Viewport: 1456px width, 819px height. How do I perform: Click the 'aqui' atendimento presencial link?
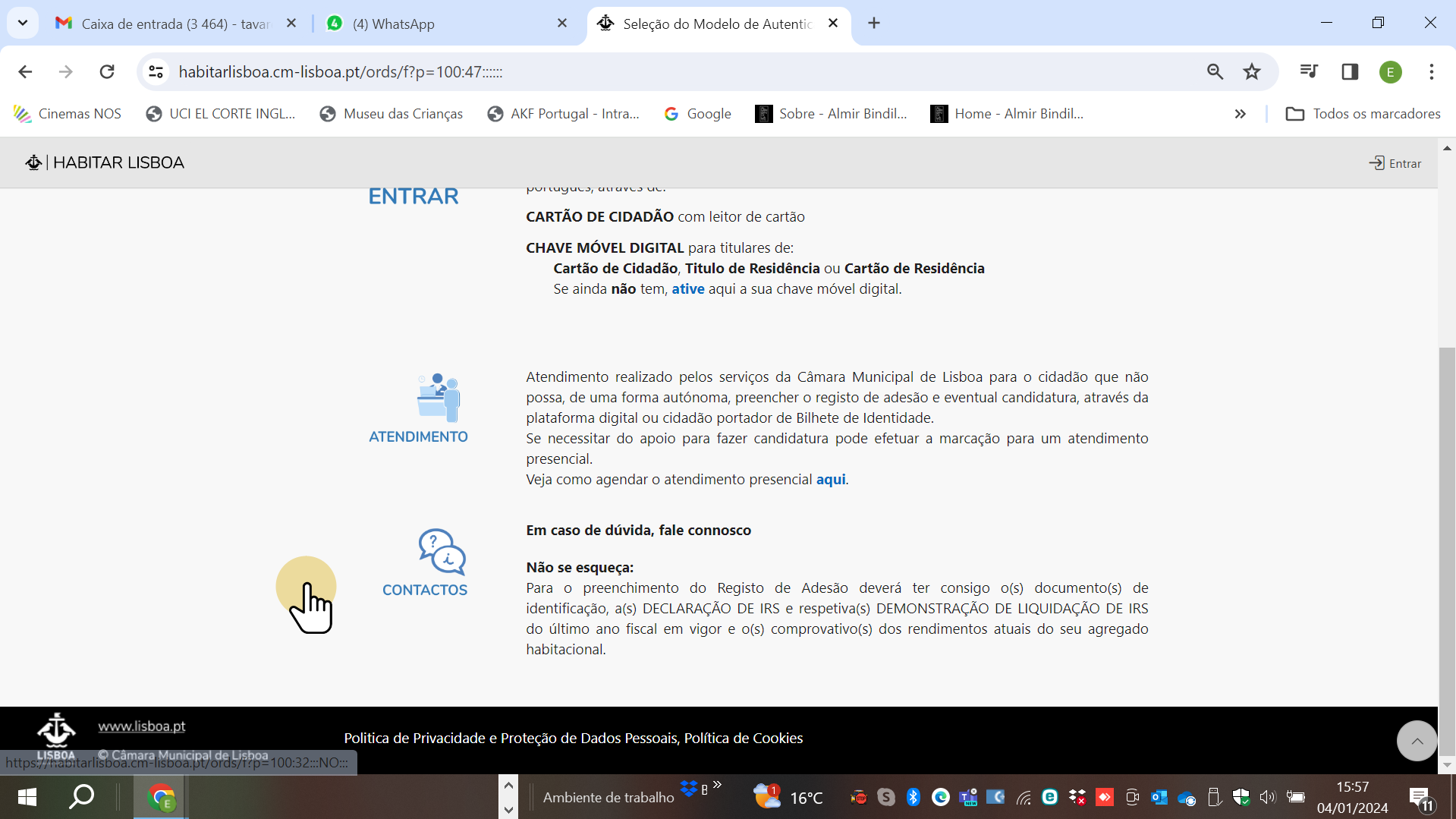[x=830, y=480]
